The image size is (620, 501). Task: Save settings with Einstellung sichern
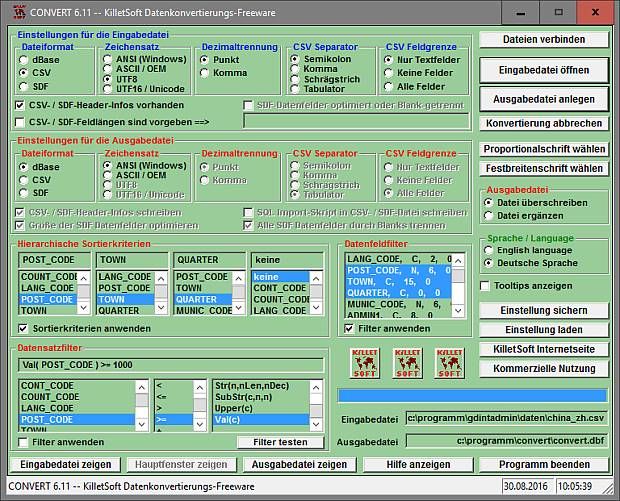[544, 310]
